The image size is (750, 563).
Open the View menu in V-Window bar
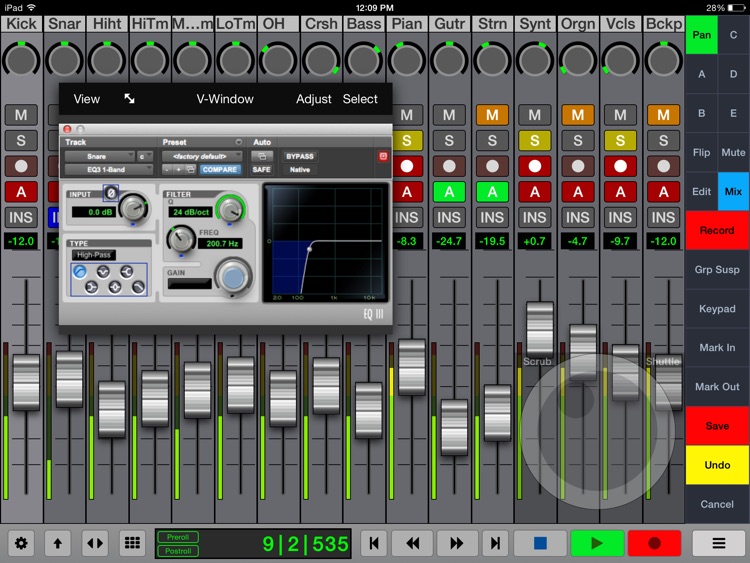[87, 99]
